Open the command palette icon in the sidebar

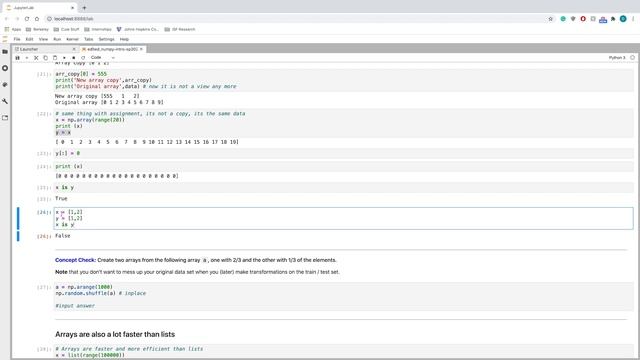coord(5,84)
